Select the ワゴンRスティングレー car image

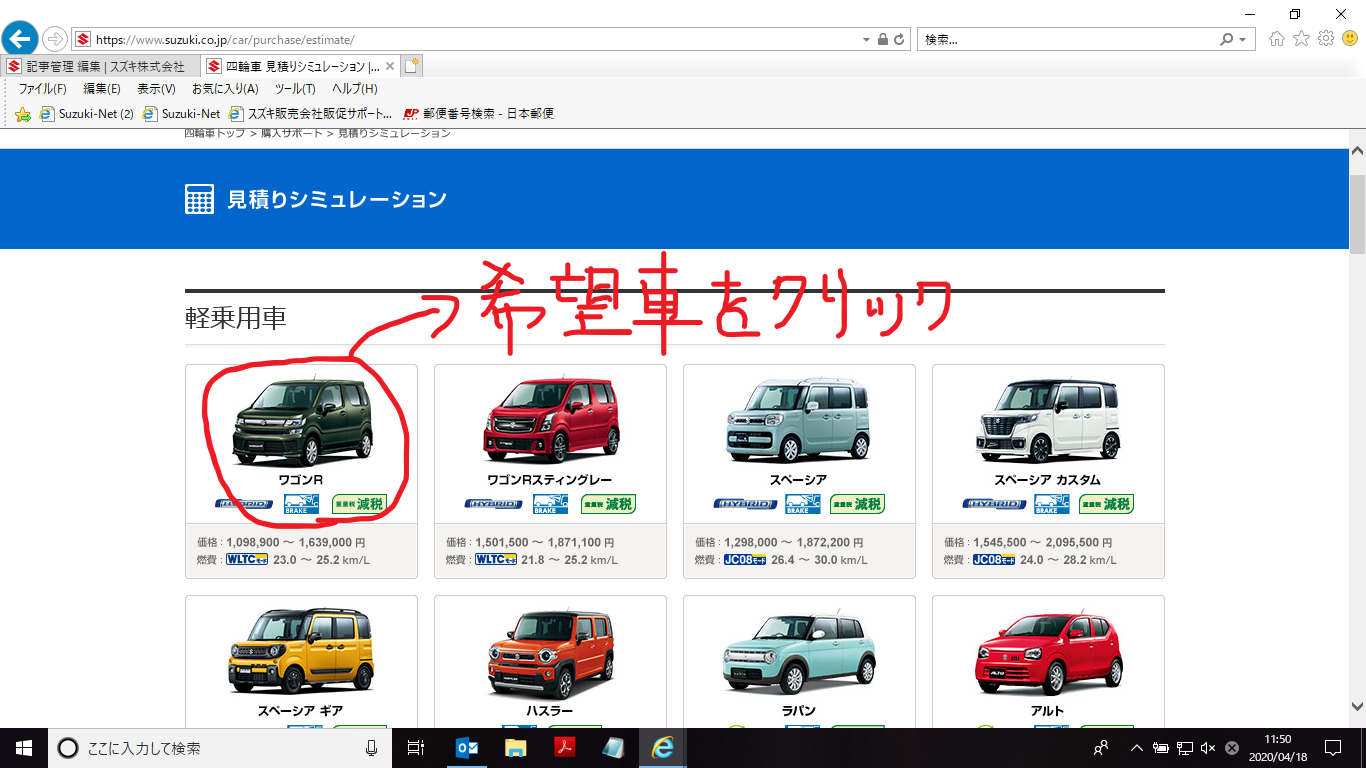(550, 420)
